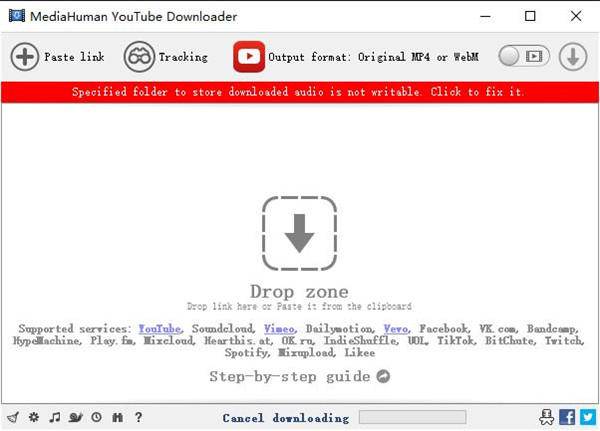
Task: Toggle the auto-download switch in the toolbar
Action: pyautogui.click(x=523, y=57)
